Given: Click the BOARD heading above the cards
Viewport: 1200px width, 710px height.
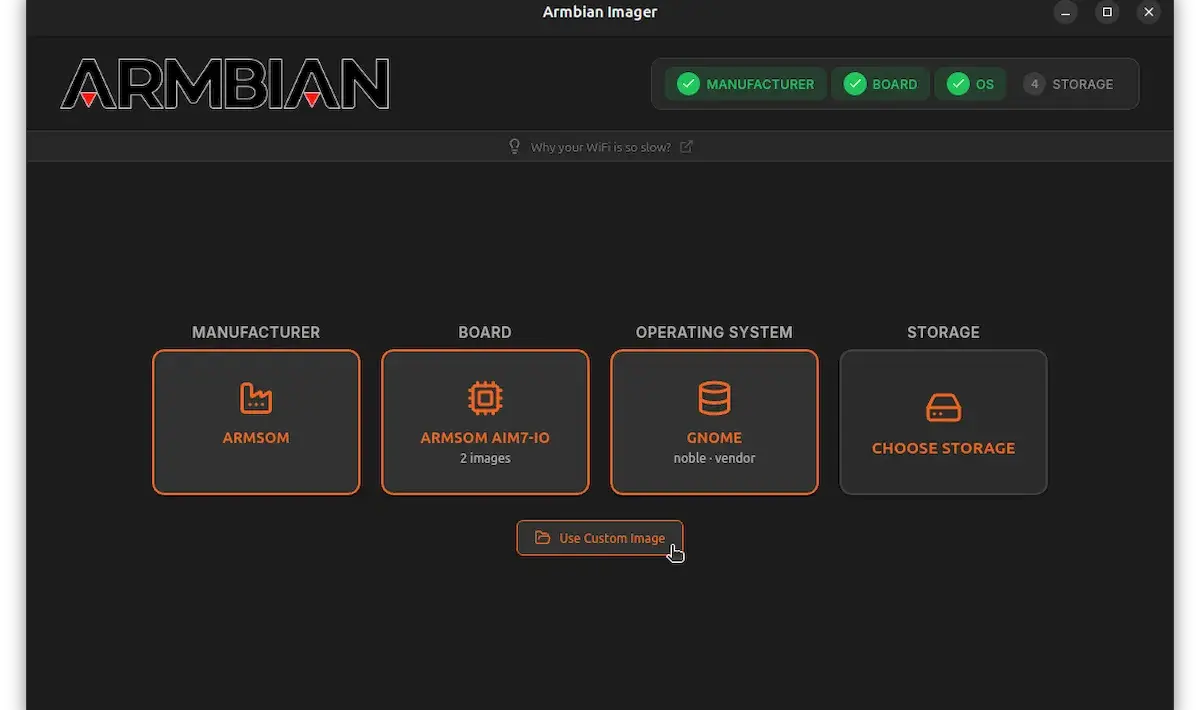Looking at the screenshot, I should (485, 332).
